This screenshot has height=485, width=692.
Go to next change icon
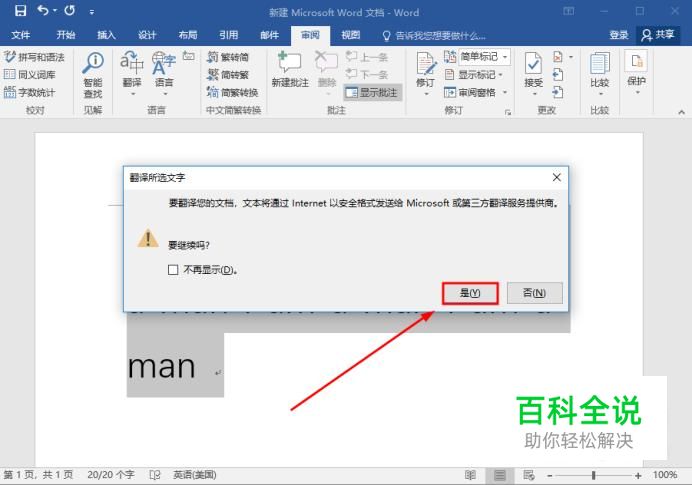click(x=558, y=92)
